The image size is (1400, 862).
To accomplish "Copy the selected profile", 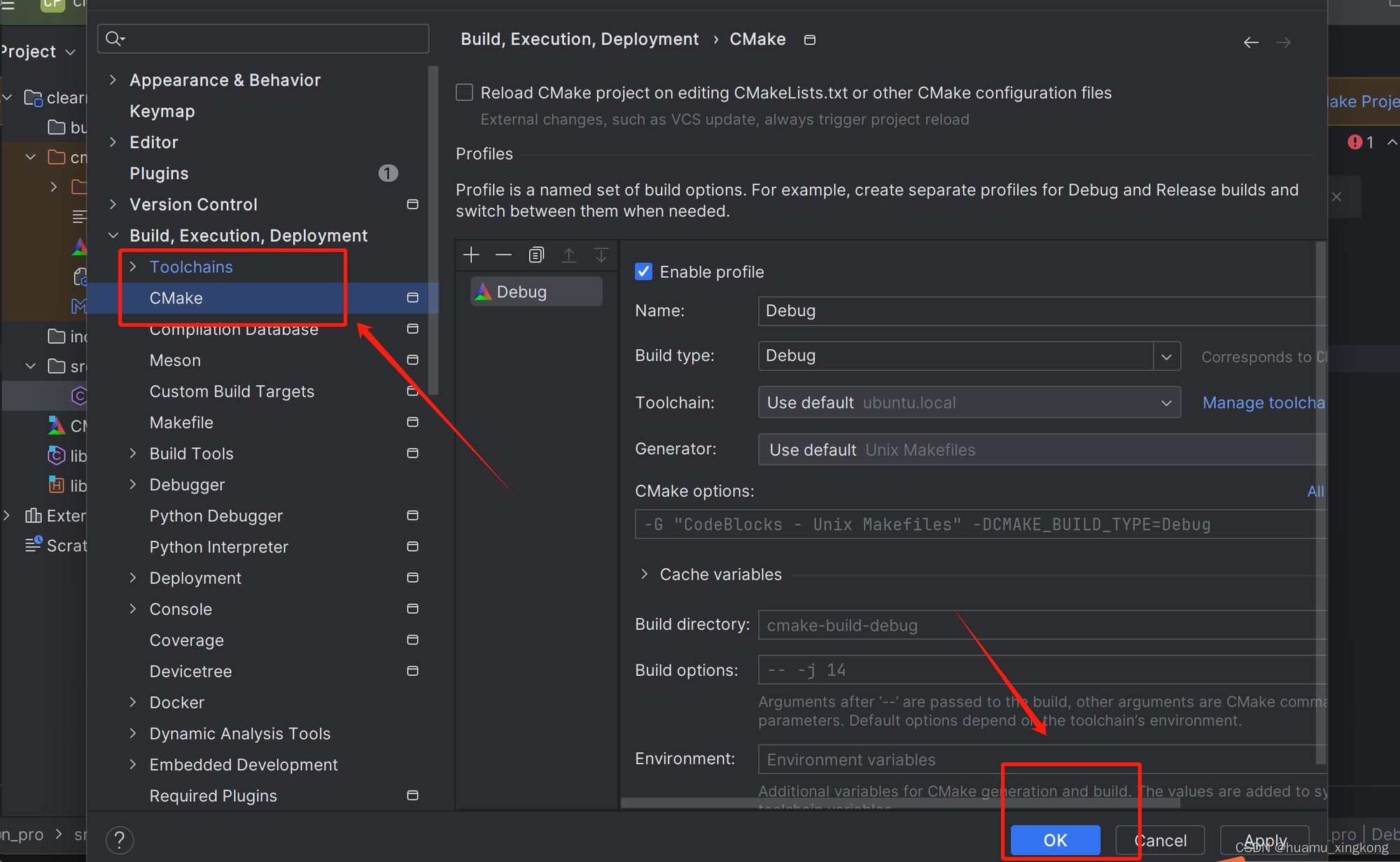I will click(x=536, y=255).
